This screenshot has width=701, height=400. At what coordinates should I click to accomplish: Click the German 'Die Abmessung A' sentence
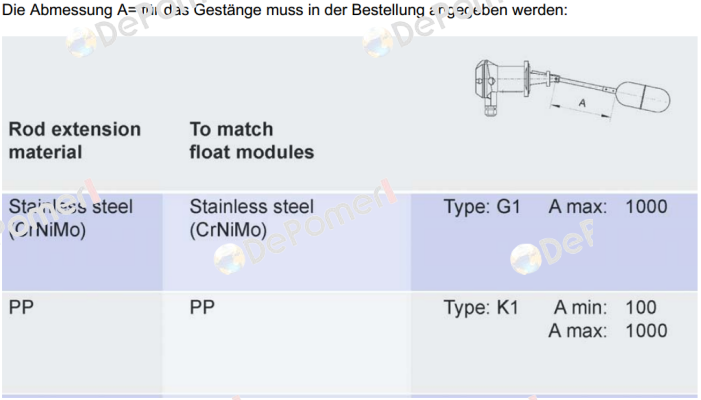click(284, 9)
